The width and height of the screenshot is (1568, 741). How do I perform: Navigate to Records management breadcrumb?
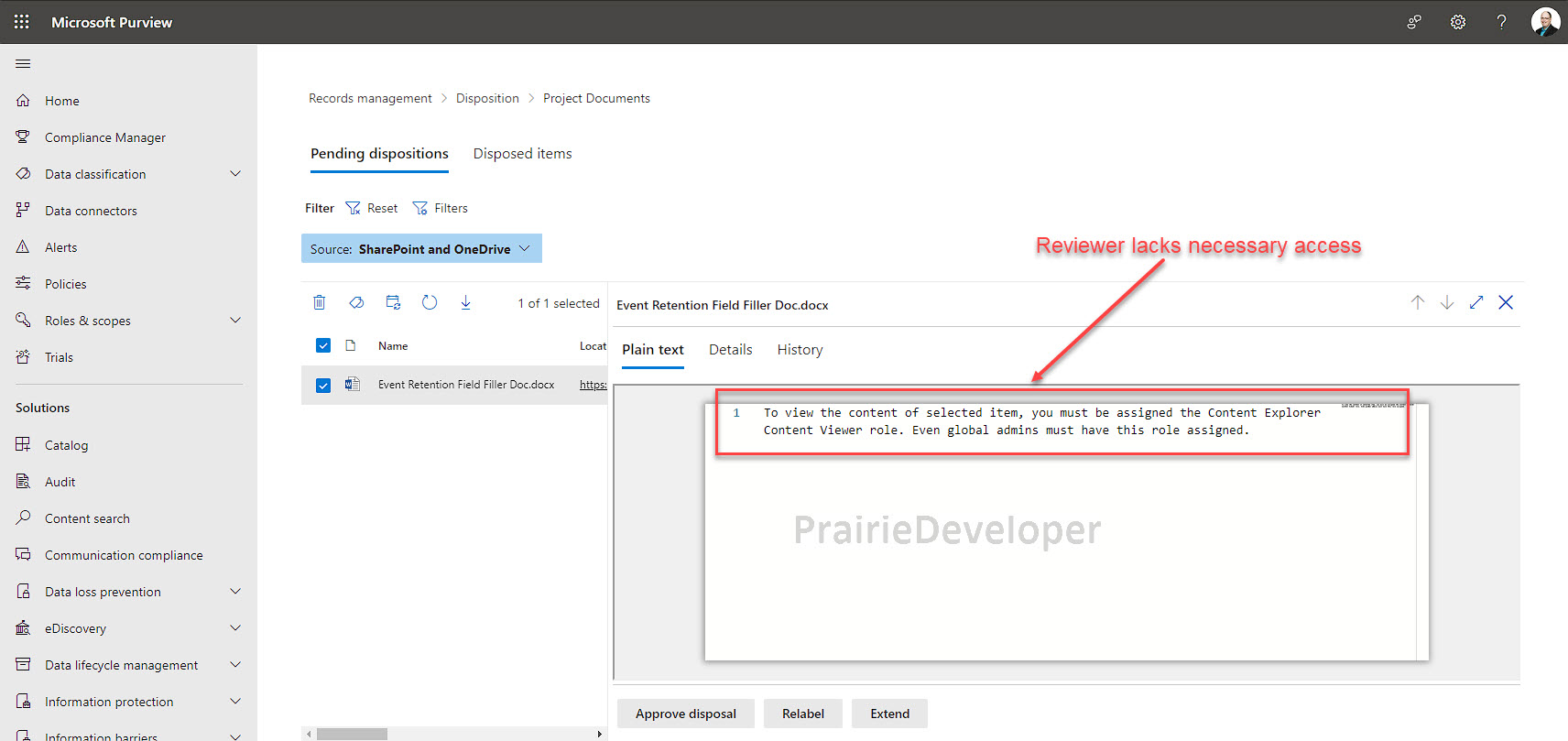click(x=370, y=98)
